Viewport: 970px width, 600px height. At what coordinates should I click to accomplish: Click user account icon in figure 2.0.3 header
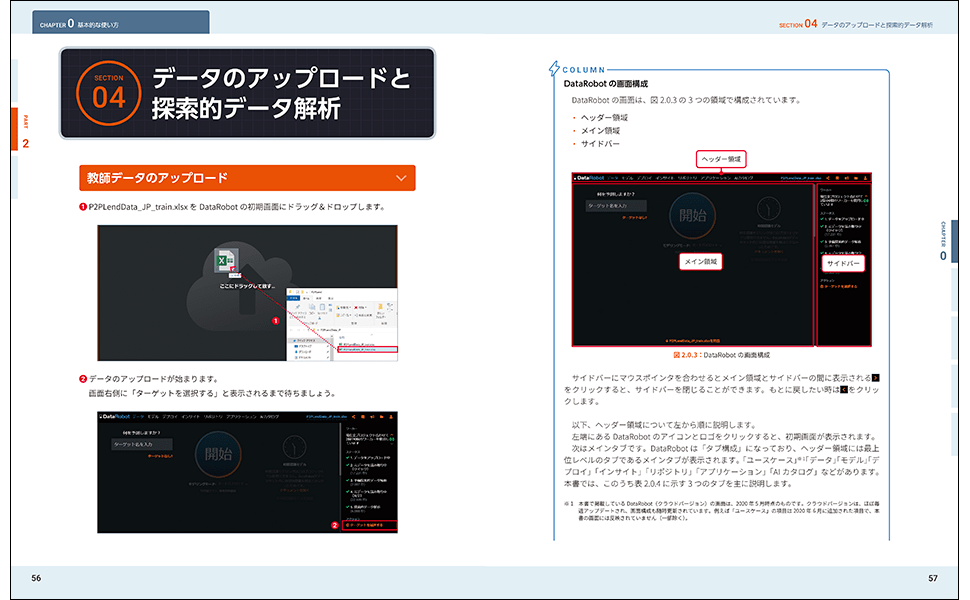pyautogui.click(x=865, y=178)
